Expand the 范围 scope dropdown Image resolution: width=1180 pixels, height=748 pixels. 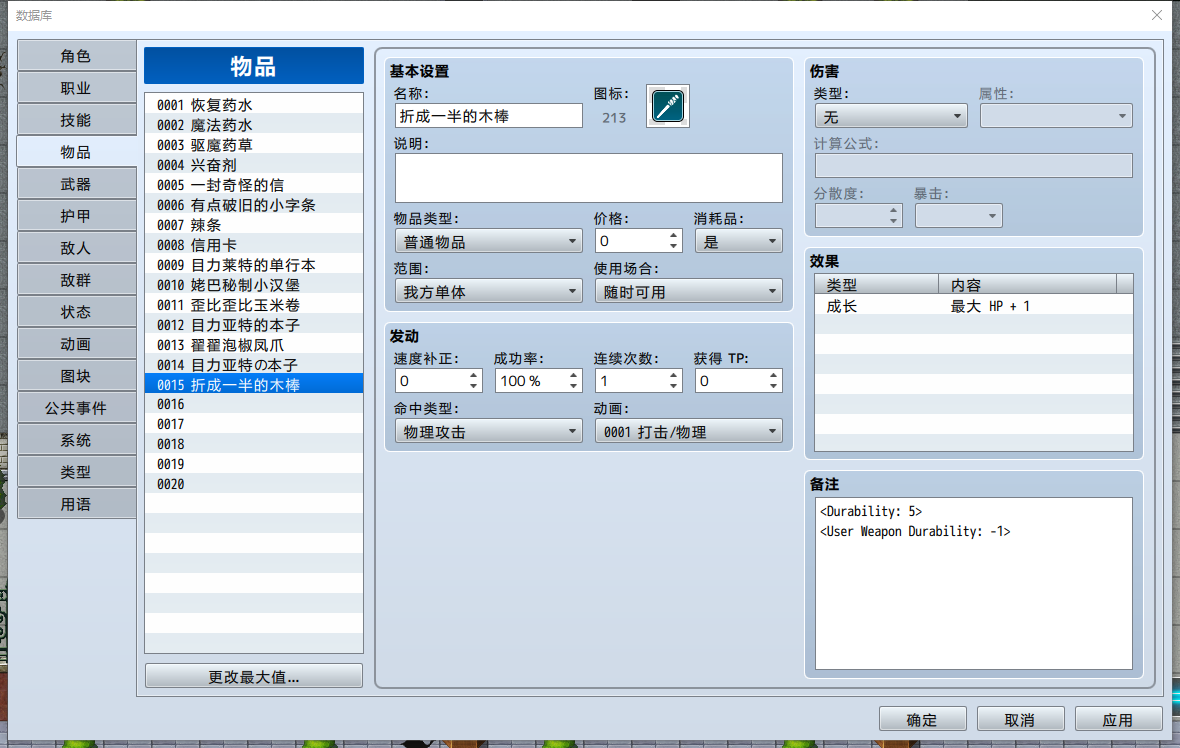point(488,291)
